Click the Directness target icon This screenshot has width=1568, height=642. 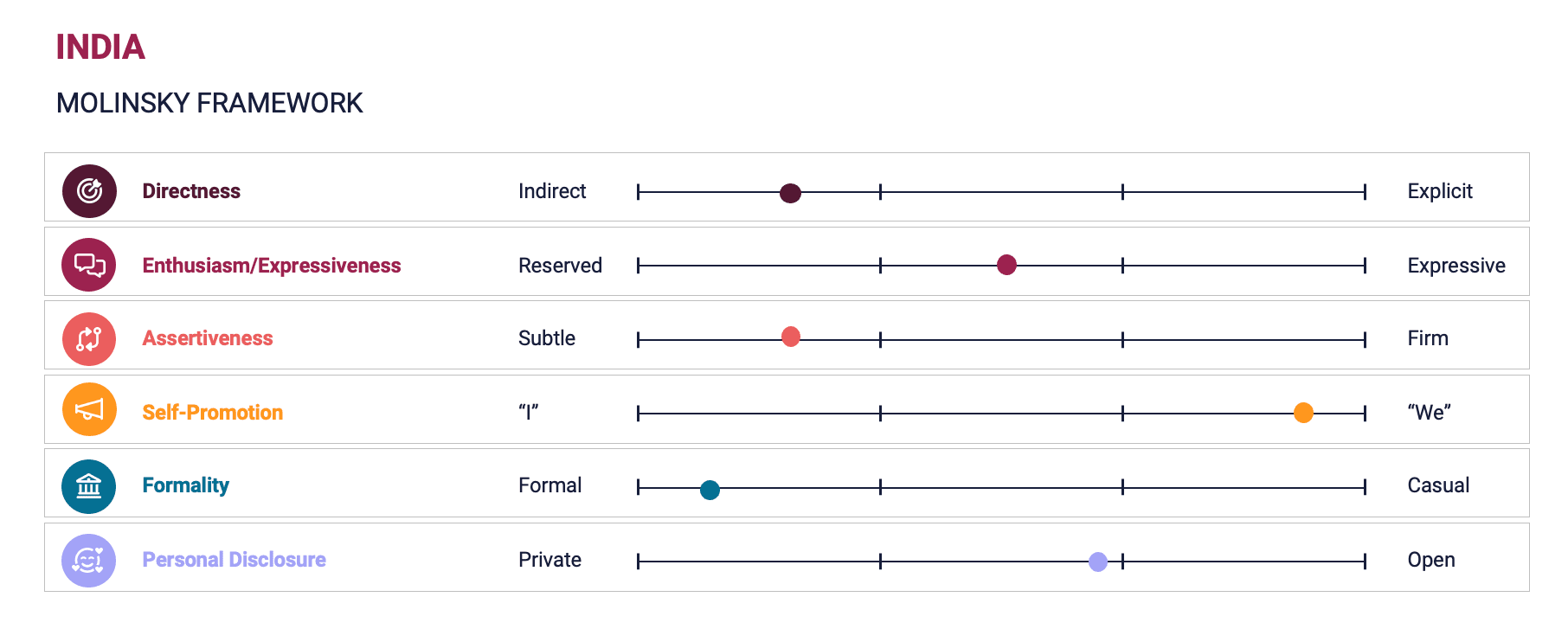click(x=89, y=191)
